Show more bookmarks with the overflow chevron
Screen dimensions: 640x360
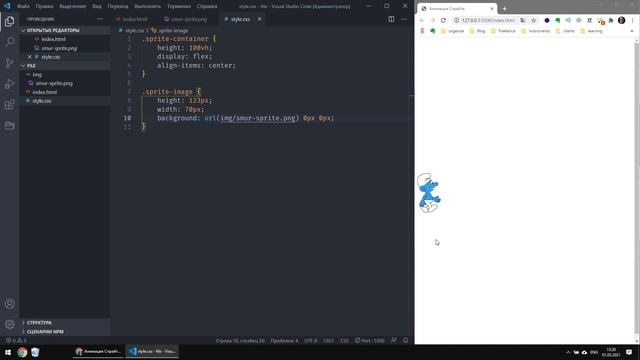tap(632, 31)
